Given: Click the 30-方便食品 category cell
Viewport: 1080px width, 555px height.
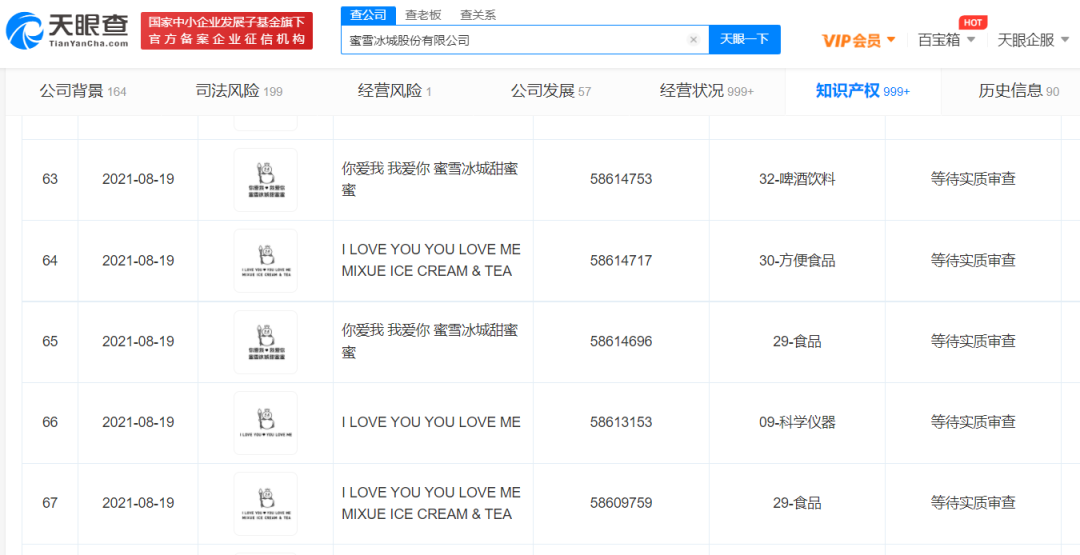Looking at the screenshot, I should pos(797,261).
